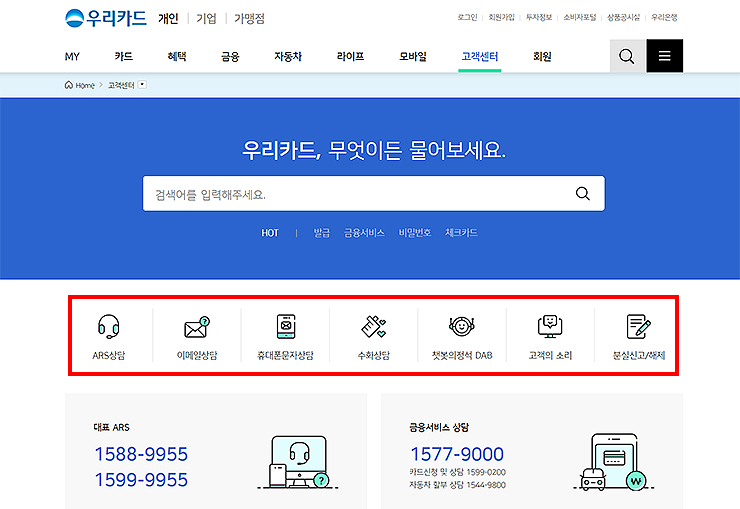The width and height of the screenshot is (740, 509).
Task: Click the 비밀번호 hot keyword
Action: (415, 233)
